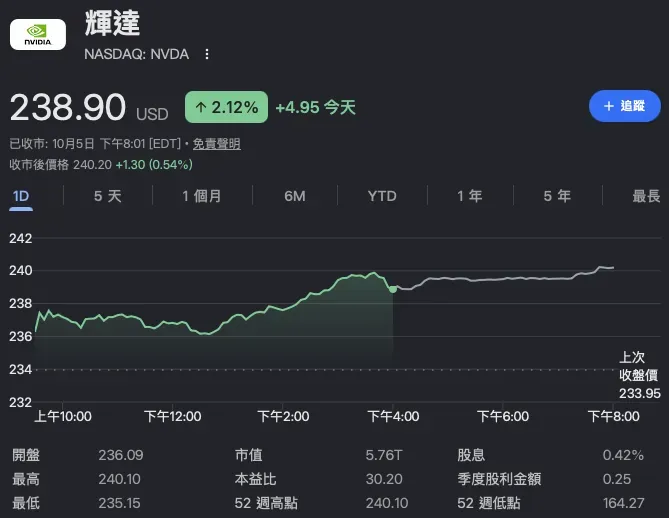Click the 開盤 value 236.09
Viewport: 669px width, 518px height.
[121, 455]
